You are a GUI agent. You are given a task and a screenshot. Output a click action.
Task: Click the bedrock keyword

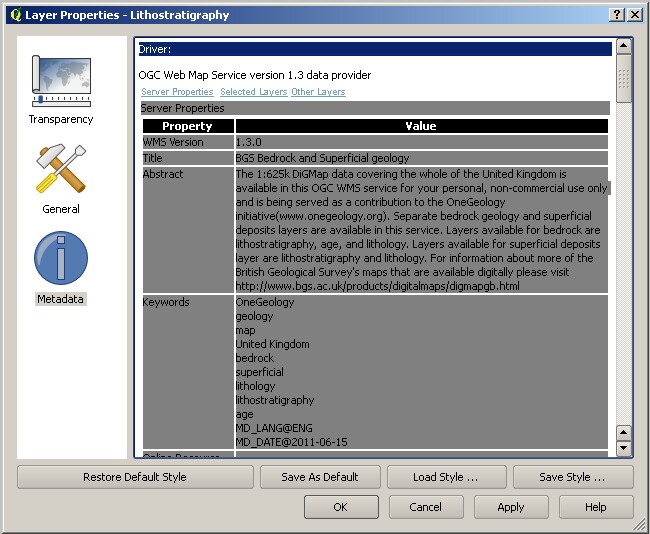(x=255, y=358)
